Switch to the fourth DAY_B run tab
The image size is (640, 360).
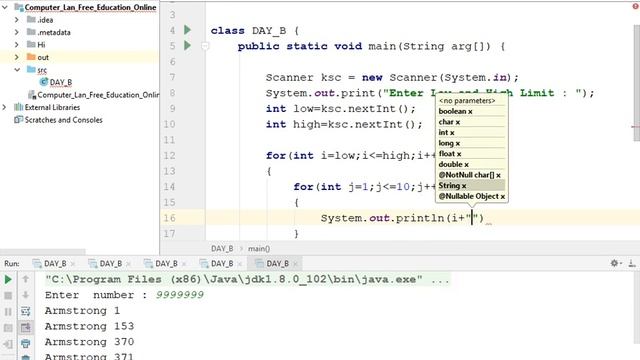point(222,264)
